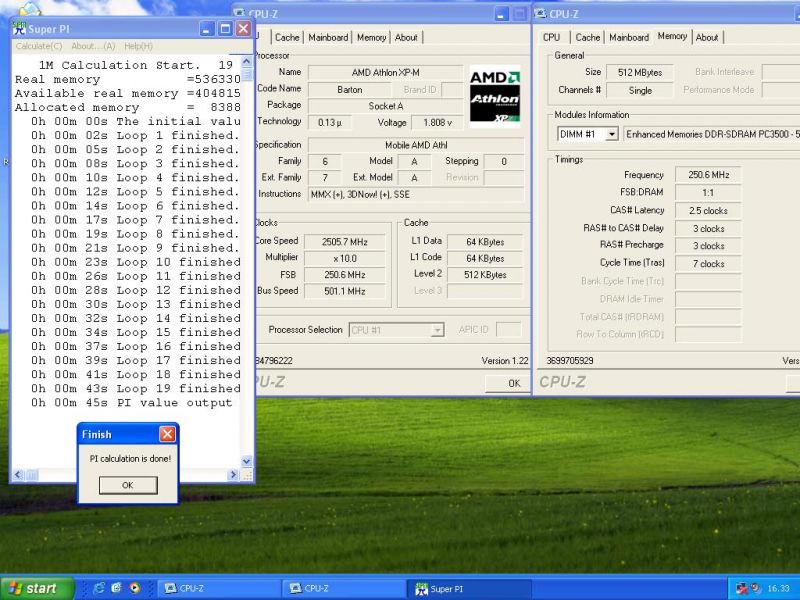Open Windows Media Player from quick launch
Image resolution: width=800 pixels, height=600 pixels.
pos(134,588)
